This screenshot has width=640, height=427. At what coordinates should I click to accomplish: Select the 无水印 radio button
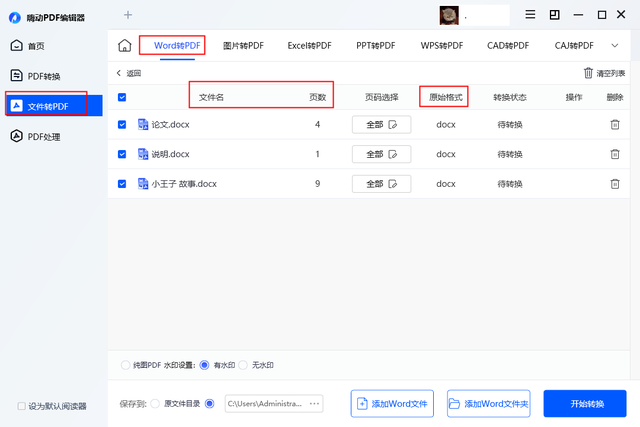click(243, 365)
